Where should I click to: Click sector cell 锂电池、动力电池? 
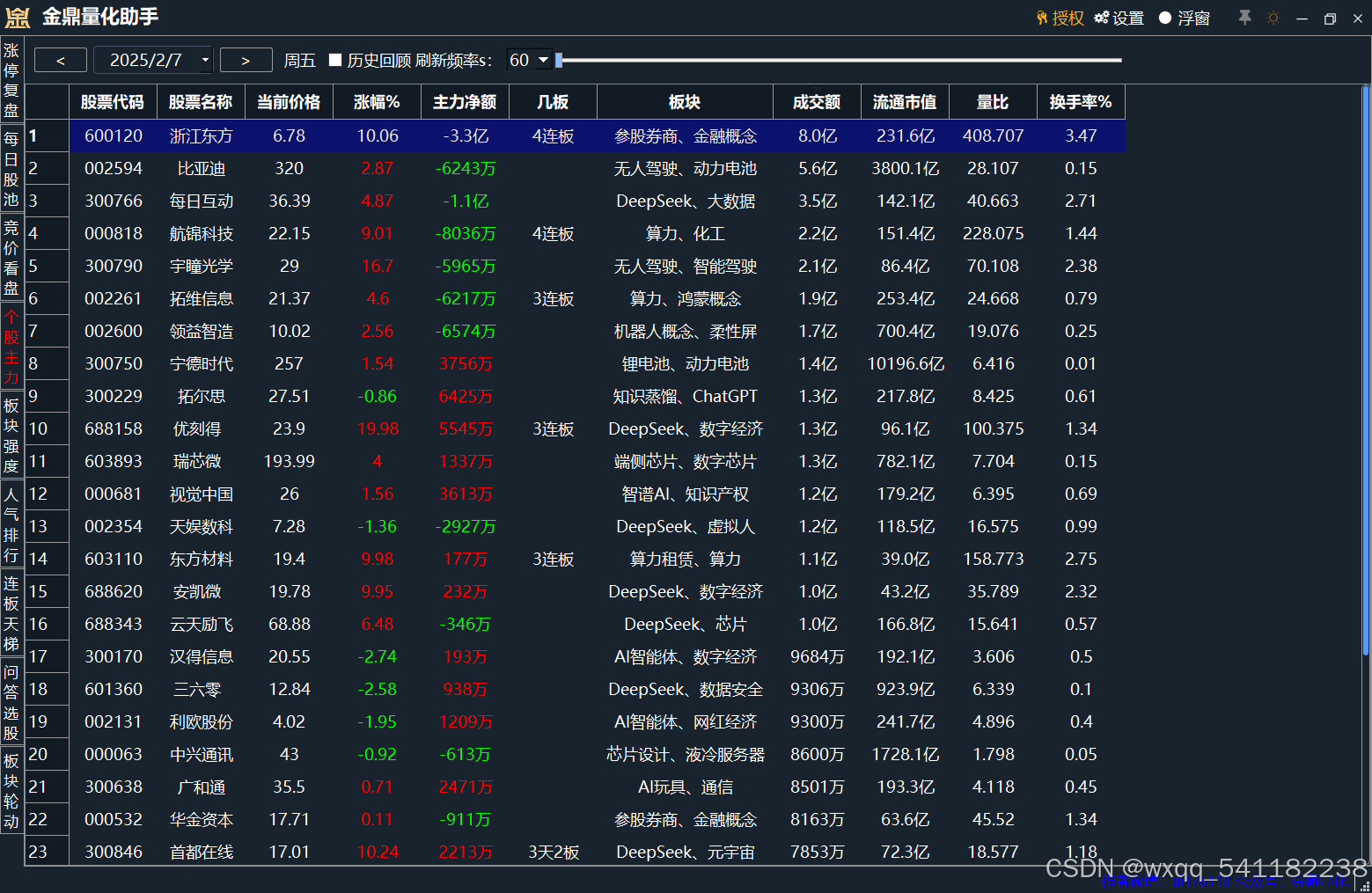coord(686,363)
